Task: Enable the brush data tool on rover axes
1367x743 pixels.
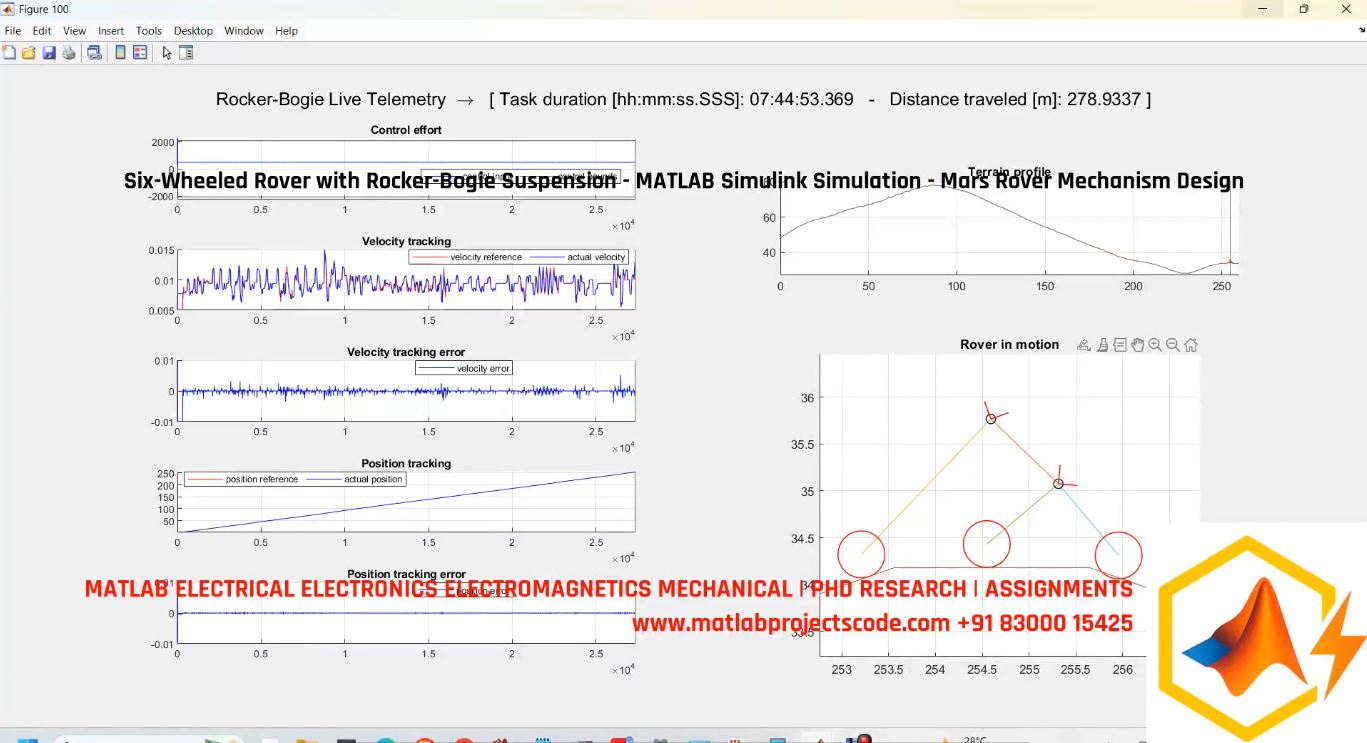Action: (x=1102, y=345)
